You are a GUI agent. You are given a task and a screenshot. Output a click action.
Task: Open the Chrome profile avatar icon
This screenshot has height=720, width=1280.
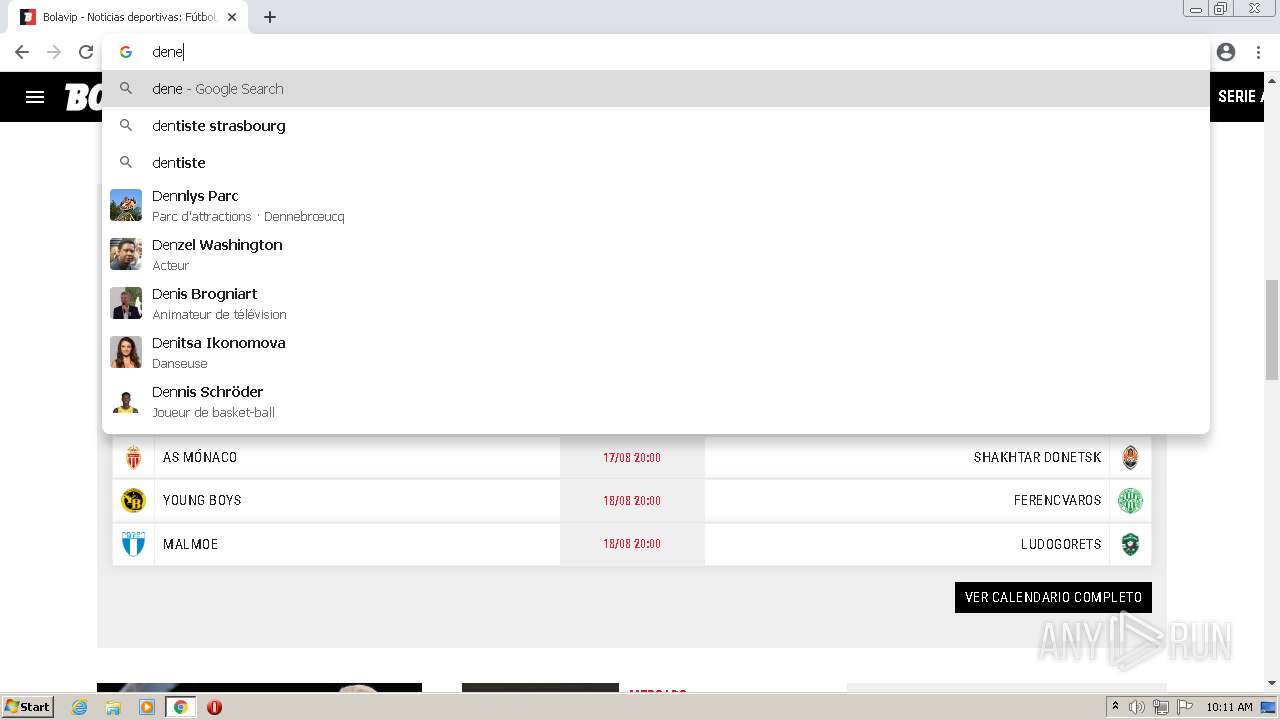(x=1226, y=52)
